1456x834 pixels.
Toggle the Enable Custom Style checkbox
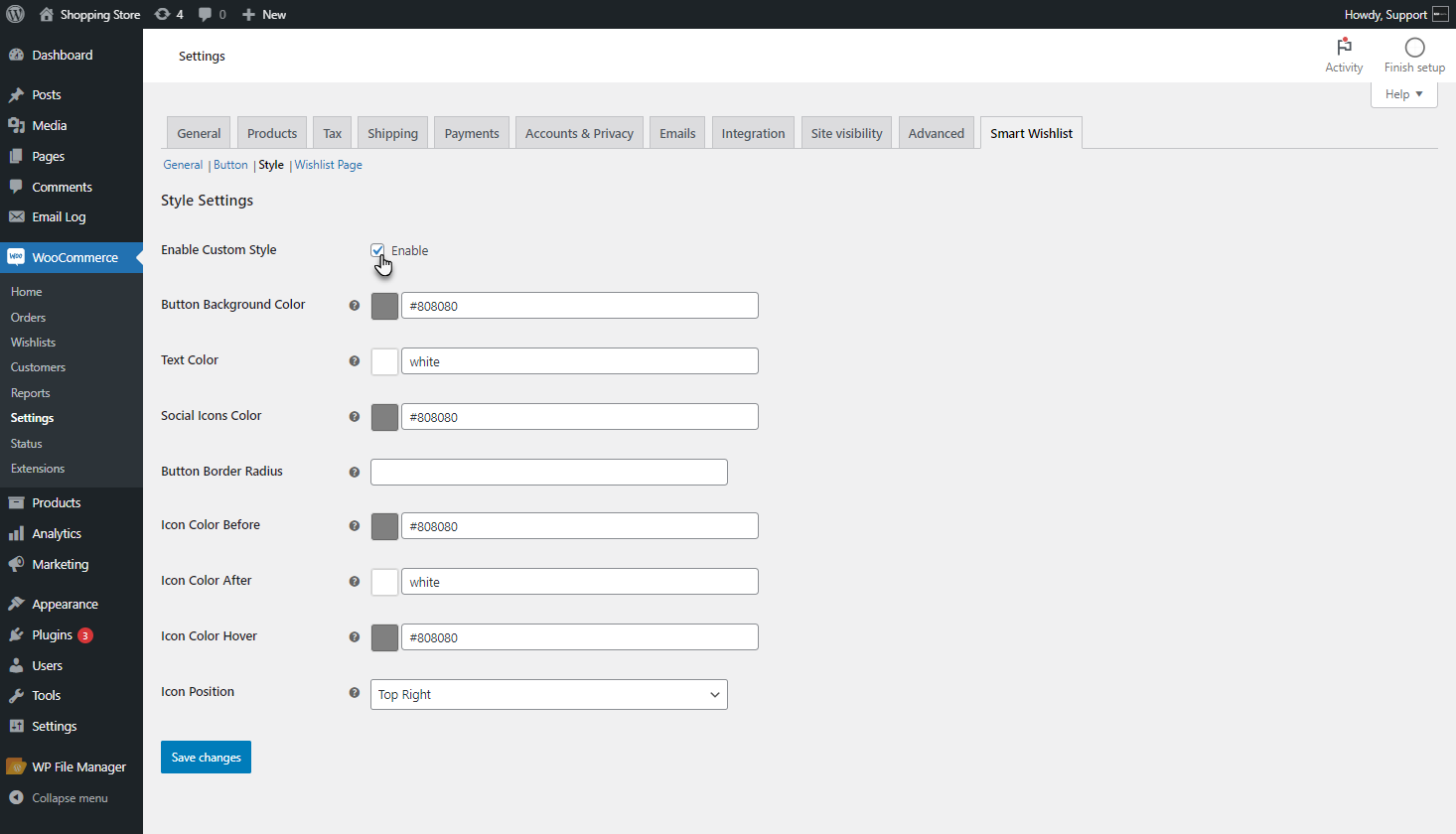[x=377, y=250]
